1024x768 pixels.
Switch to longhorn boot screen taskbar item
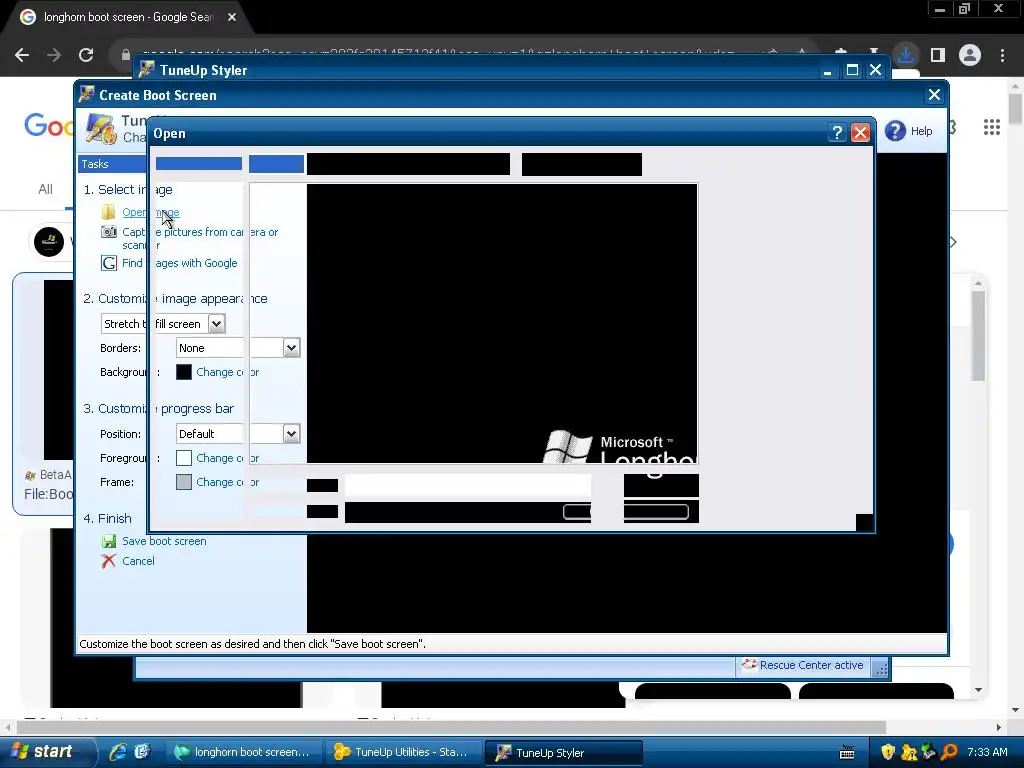click(242, 752)
